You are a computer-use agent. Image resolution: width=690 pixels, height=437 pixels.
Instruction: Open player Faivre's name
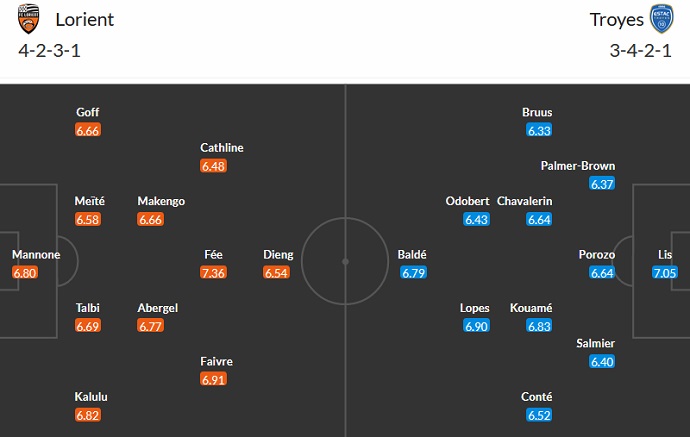pyautogui.click(x=214, y=362)
